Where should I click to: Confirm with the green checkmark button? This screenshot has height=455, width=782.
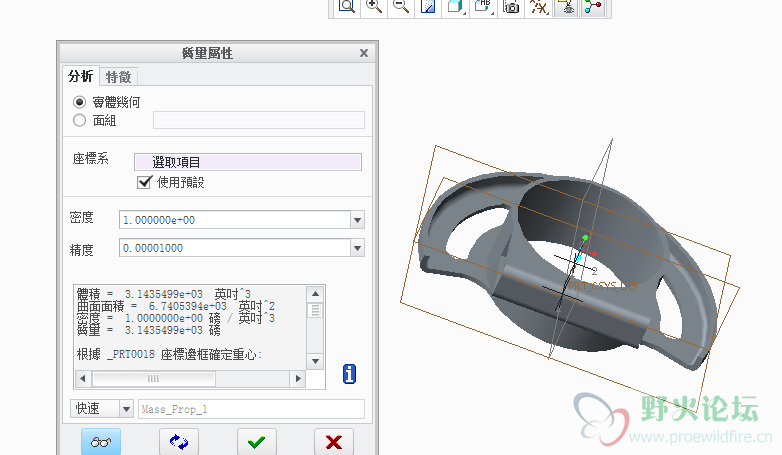pyautogui.click(x=256, y=442)
